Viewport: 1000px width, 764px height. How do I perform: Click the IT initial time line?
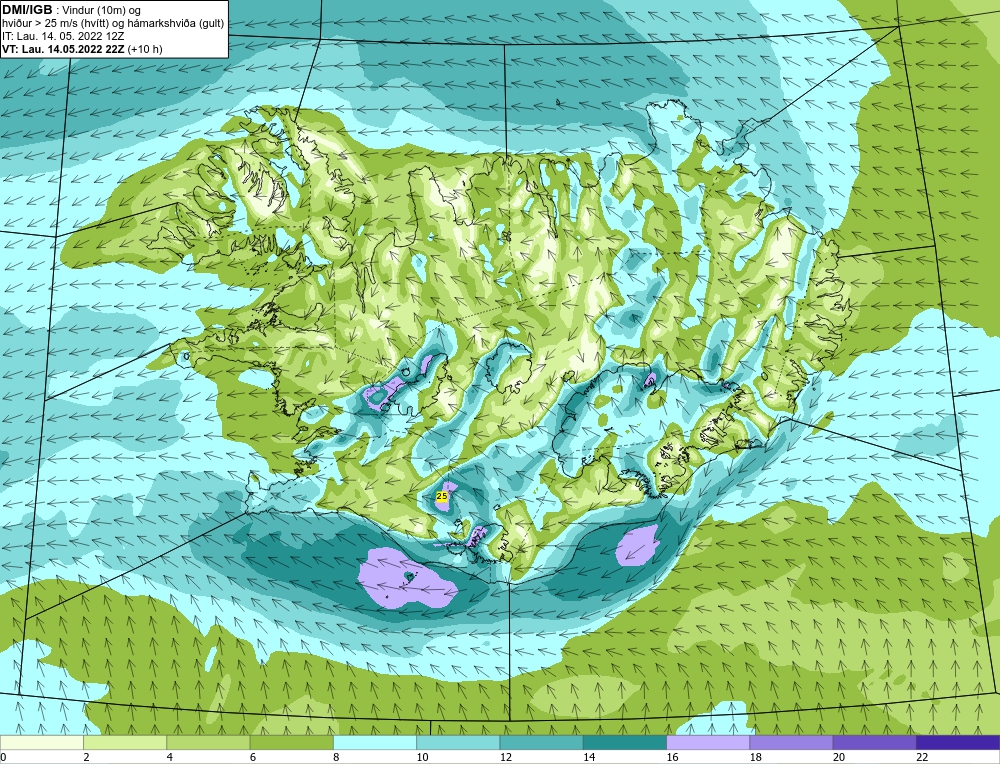pos(63,36)
